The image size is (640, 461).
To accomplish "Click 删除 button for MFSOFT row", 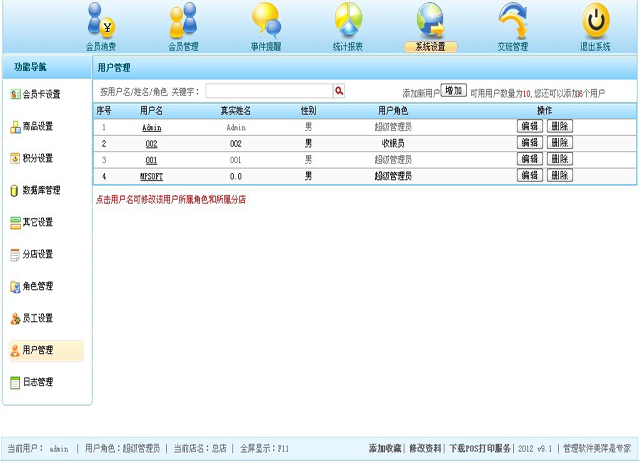I will click(x=560, y=176).
